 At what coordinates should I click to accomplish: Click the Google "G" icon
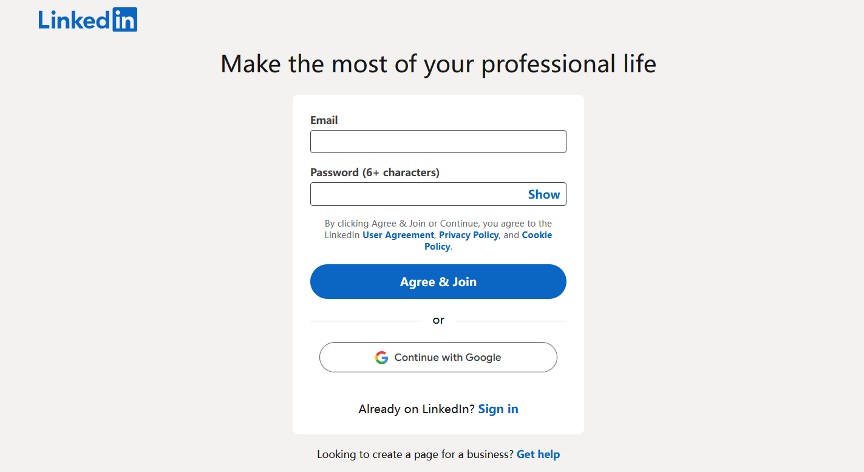click(381, 358)
